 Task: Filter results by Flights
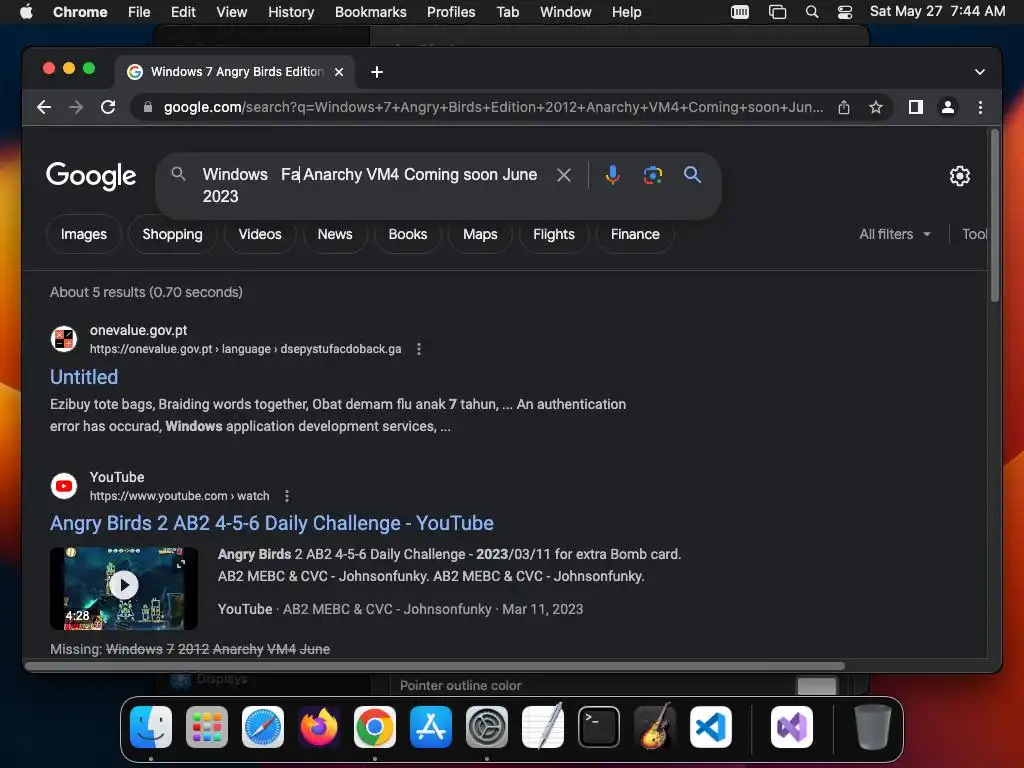554,234
